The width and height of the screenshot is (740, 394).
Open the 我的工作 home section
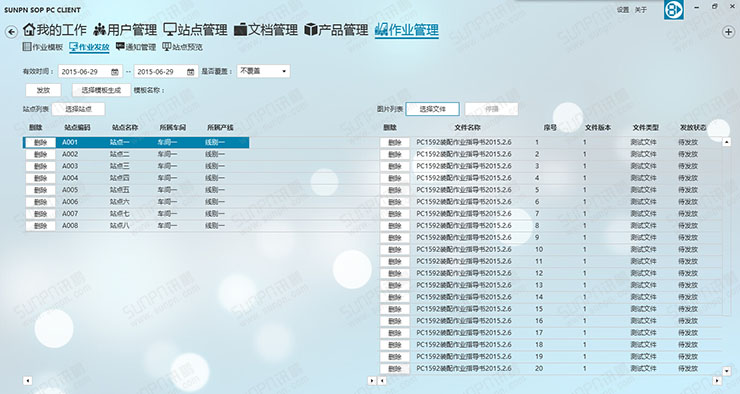55,30
